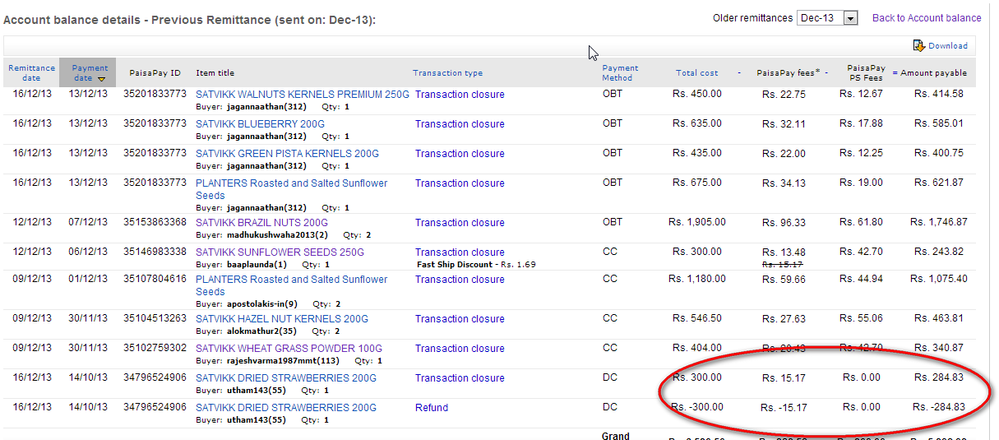Click Transaction closure for SUNFLOWER SEEDS 250G
999x440 pixels.
pyautogui.click(x=459, y=252)
